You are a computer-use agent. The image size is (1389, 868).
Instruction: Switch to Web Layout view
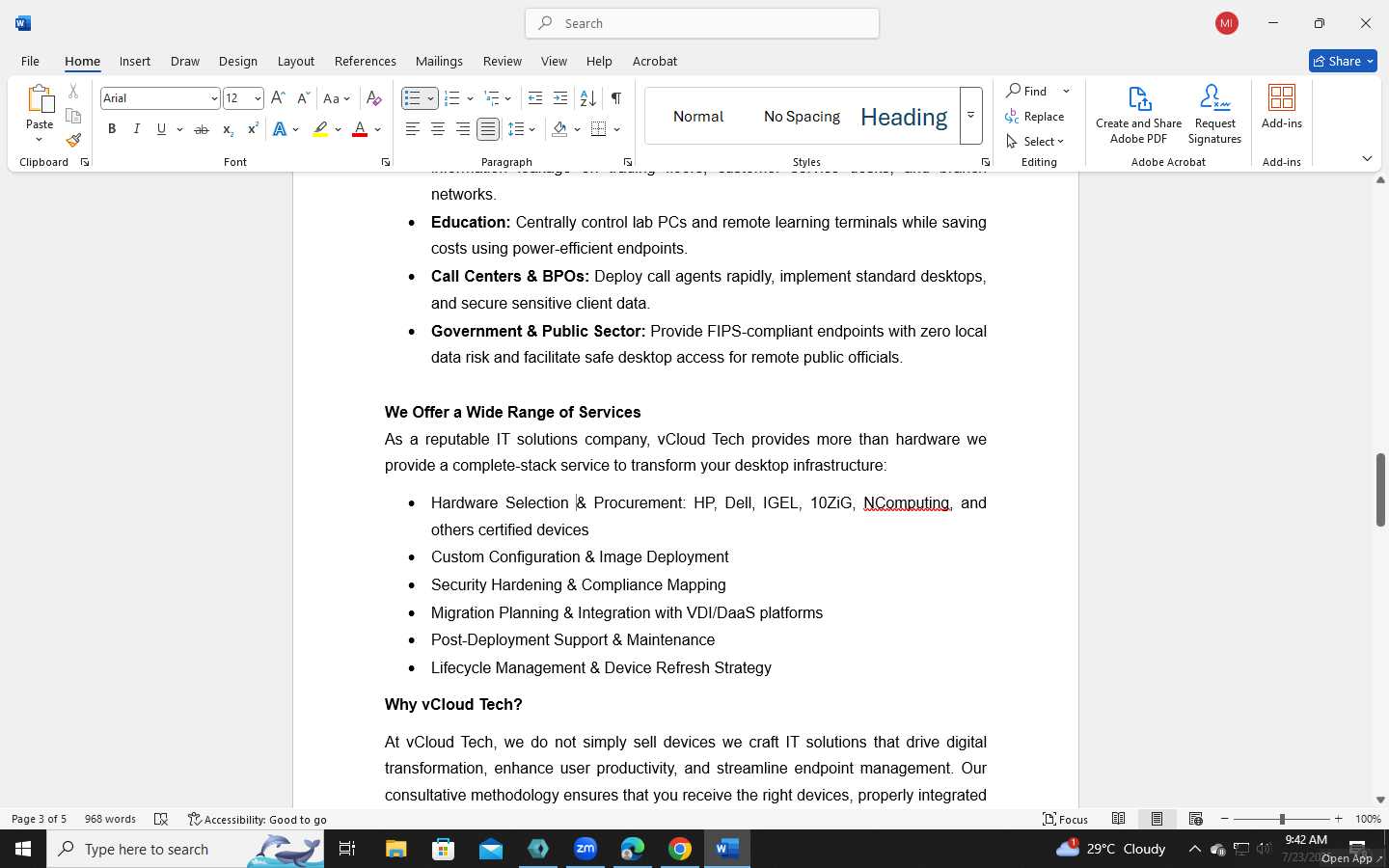click(1195, 819)
